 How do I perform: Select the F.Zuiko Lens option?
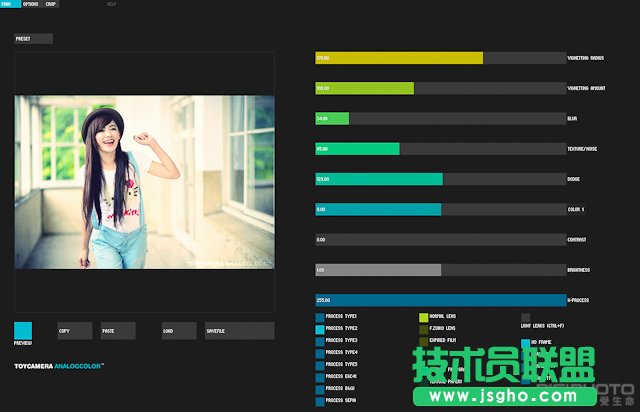(423, 329)
